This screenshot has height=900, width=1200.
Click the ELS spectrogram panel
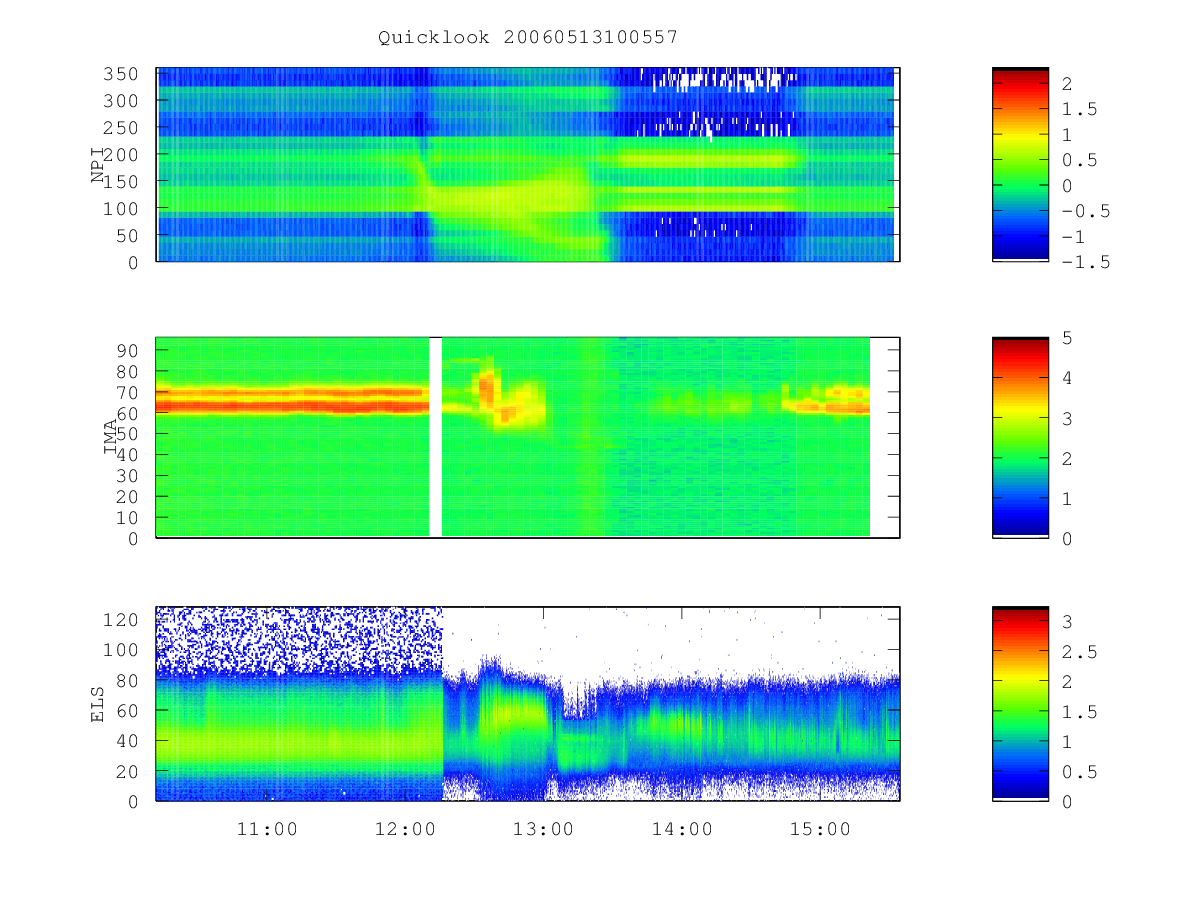pyautogui.click(x=528, y=703)
